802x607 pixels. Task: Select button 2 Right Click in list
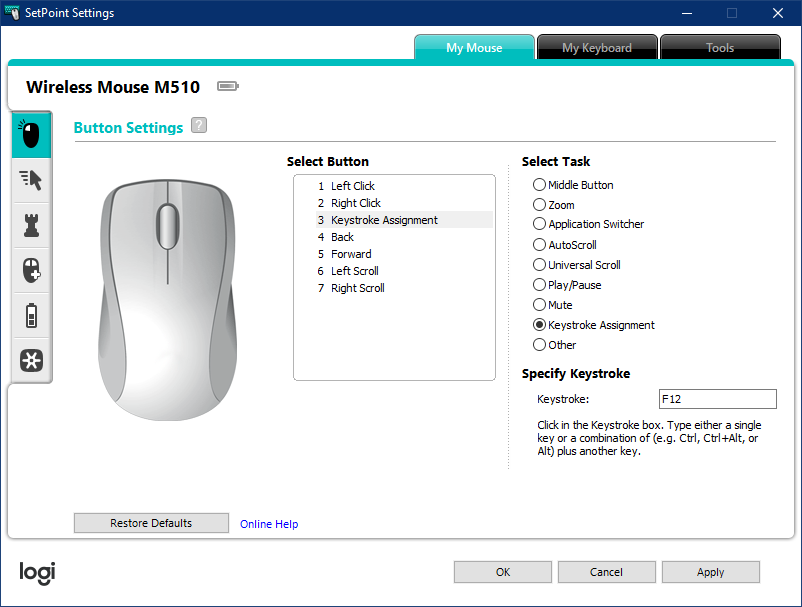404,203
